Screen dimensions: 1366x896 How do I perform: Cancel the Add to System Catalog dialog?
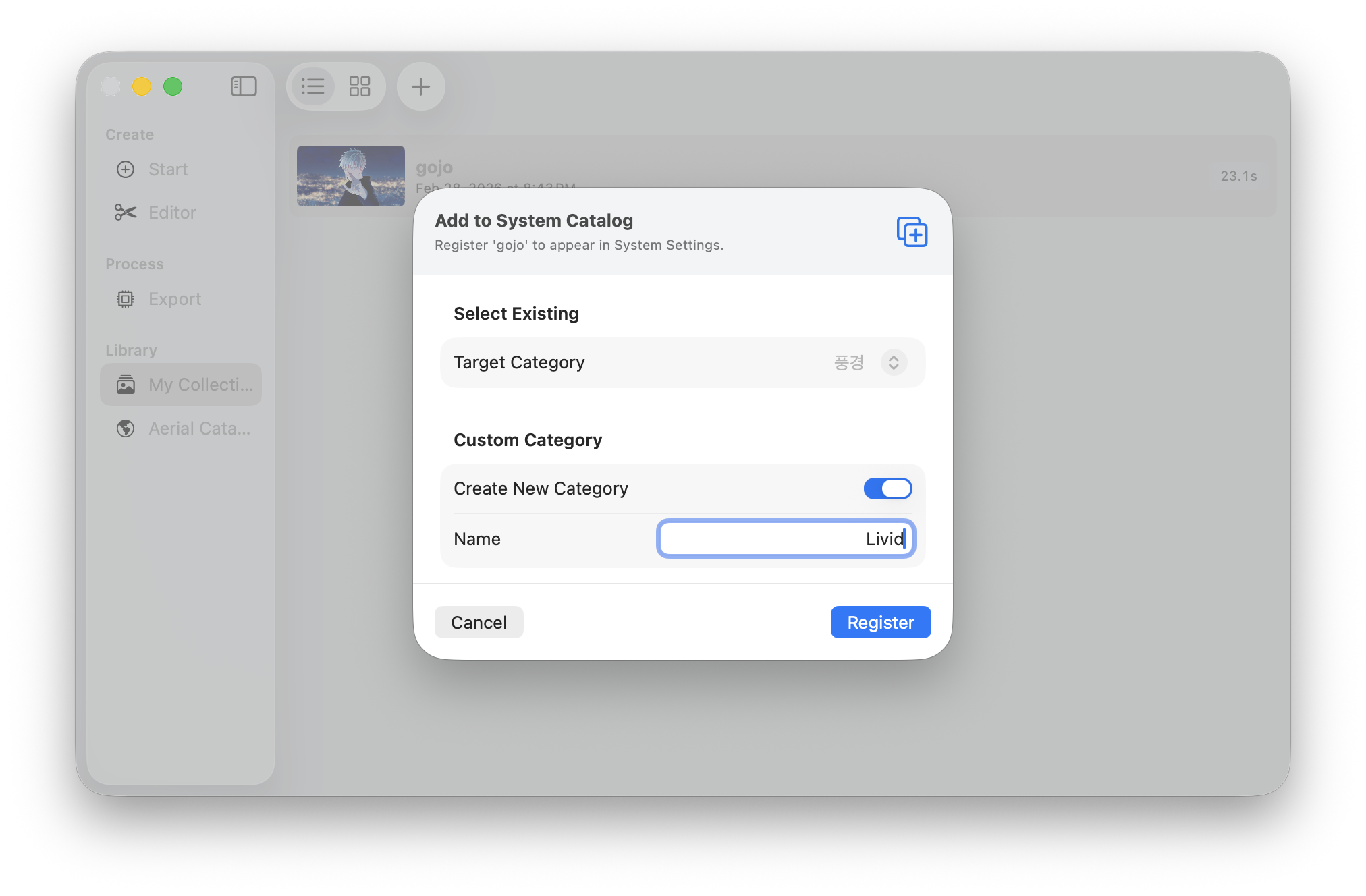click(x=479, y=622)
